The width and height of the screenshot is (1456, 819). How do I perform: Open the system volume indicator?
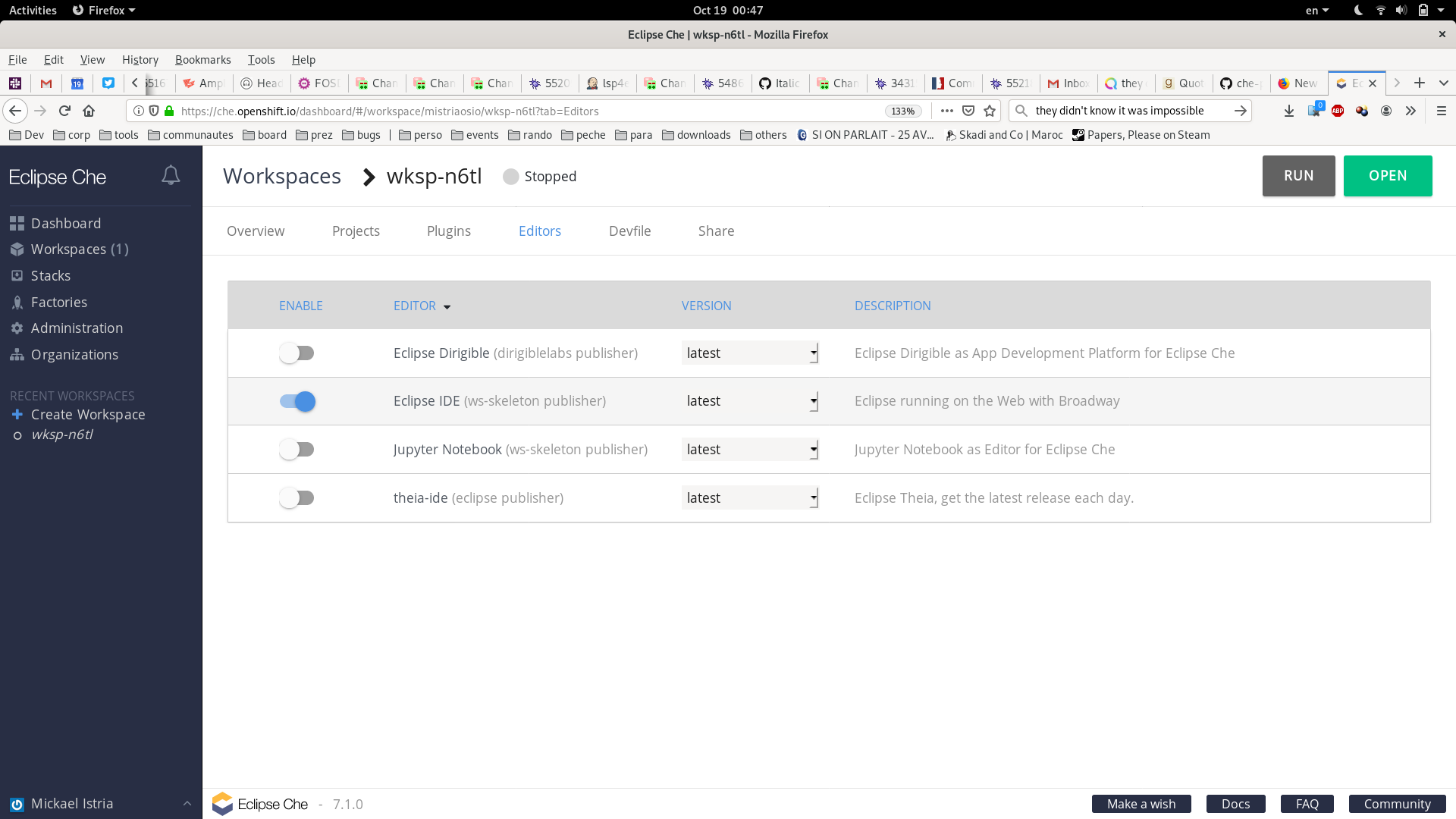click(1401, 10)
